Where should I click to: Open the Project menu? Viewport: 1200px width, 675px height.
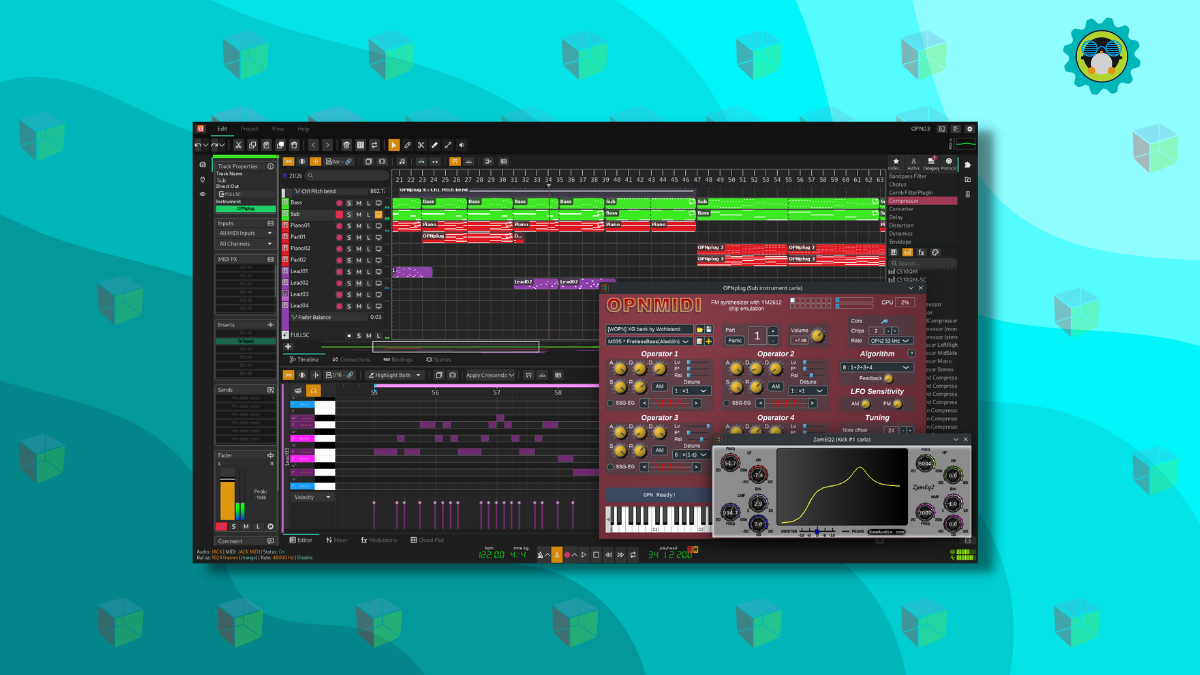[249, 128]
